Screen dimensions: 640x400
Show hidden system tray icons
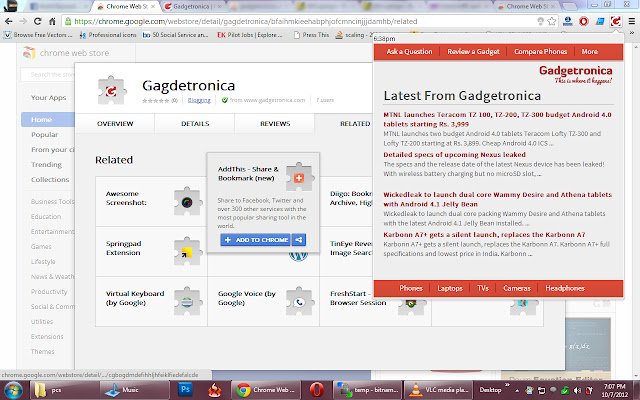pos(517,391)
